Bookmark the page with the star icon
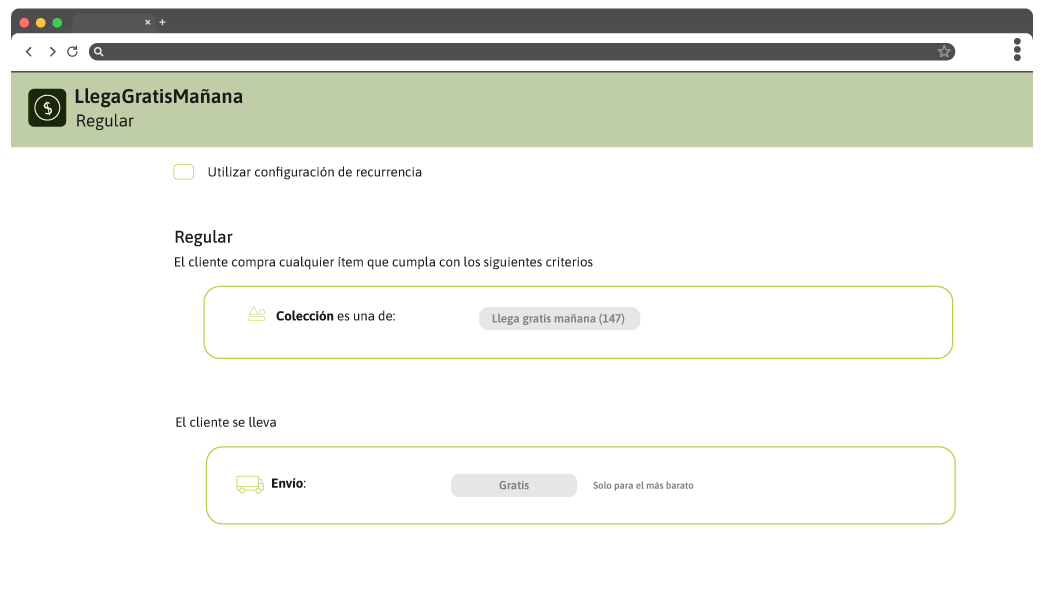Image resolution: width=1041 pixels, height=602 pixels. tap(943, 52)
